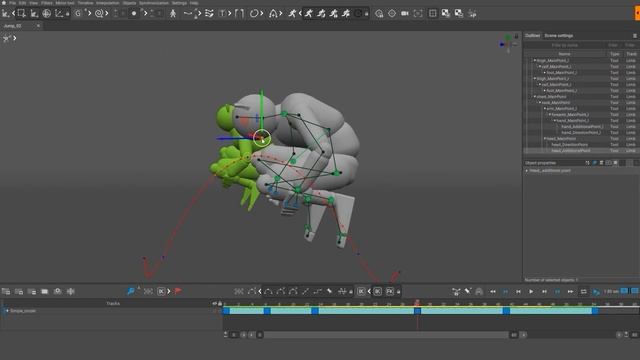Toggle the viewport lock icon near axis gizmo
This screenshot has width=640, height=360.
pos(516,36)
